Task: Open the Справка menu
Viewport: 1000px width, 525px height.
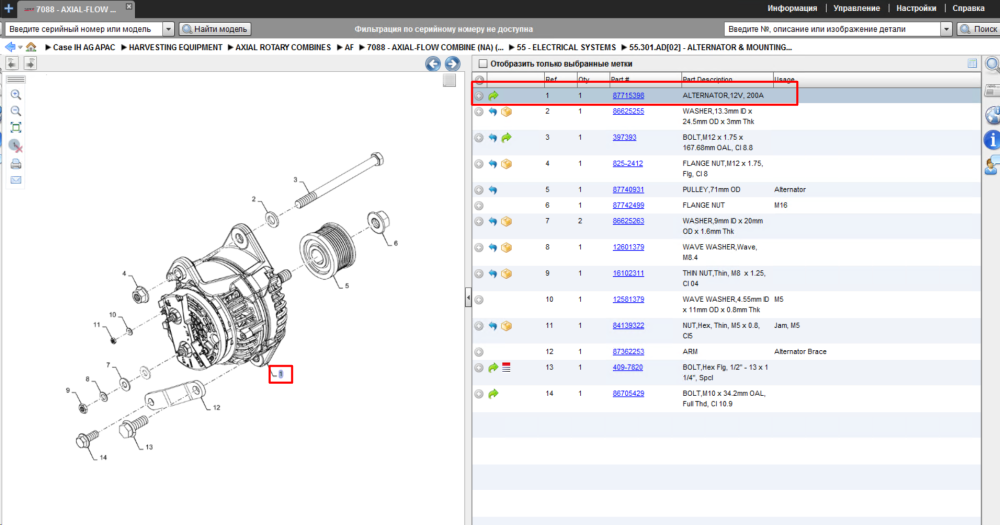Action: 968,8
